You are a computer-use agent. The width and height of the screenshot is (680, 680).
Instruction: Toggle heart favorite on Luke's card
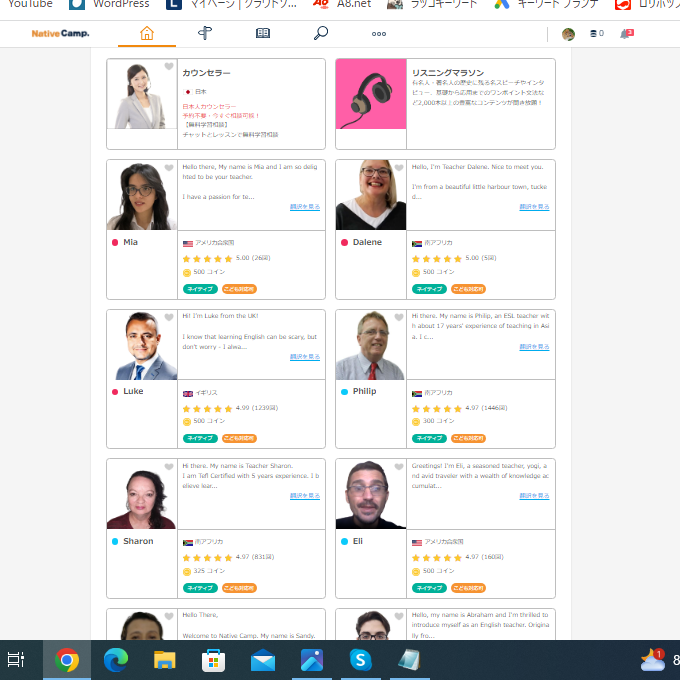tap(169, 318)
